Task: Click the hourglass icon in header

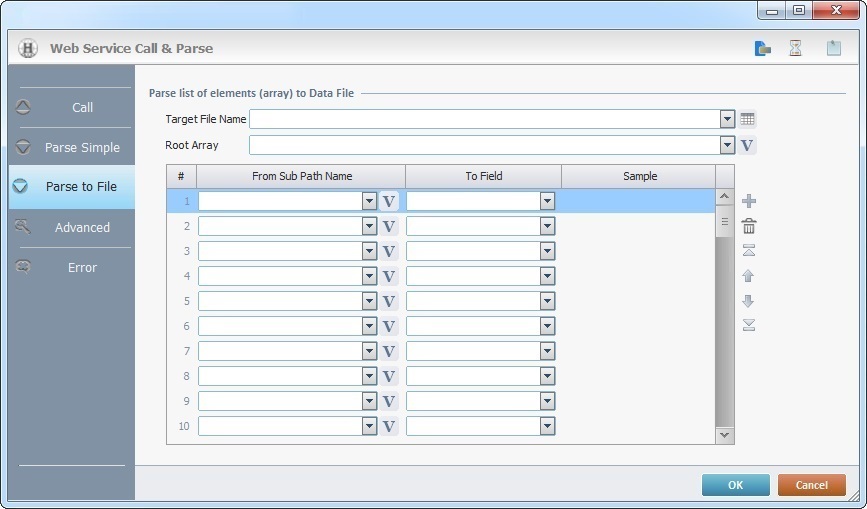Action: (x=795, y=48)
